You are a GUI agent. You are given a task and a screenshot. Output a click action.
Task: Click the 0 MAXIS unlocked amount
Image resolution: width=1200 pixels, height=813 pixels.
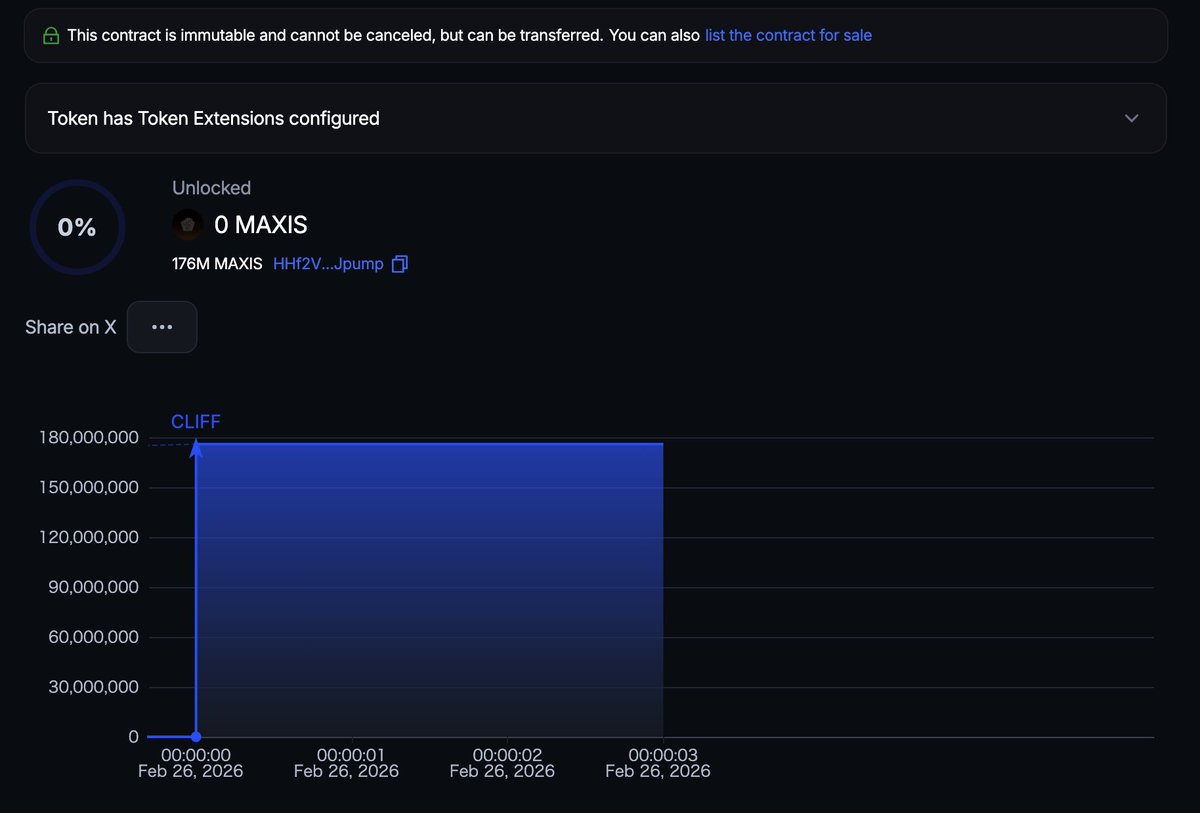pyautogui.click(x=262, y=224)
